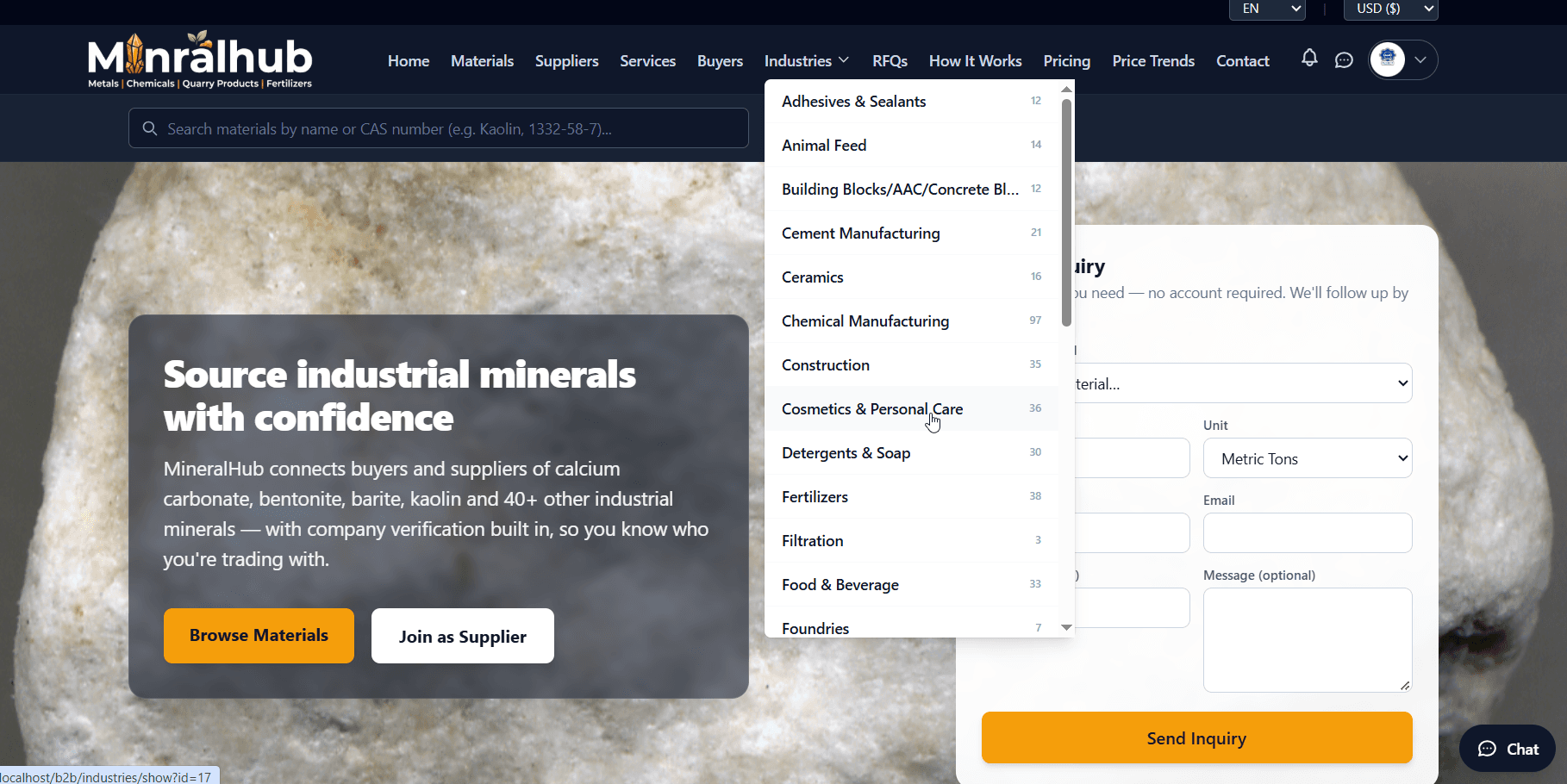Open the messages speech bubble icon
This screenshot has height=784, width=1567.
pyautogui.click(x=1344, y=60)
